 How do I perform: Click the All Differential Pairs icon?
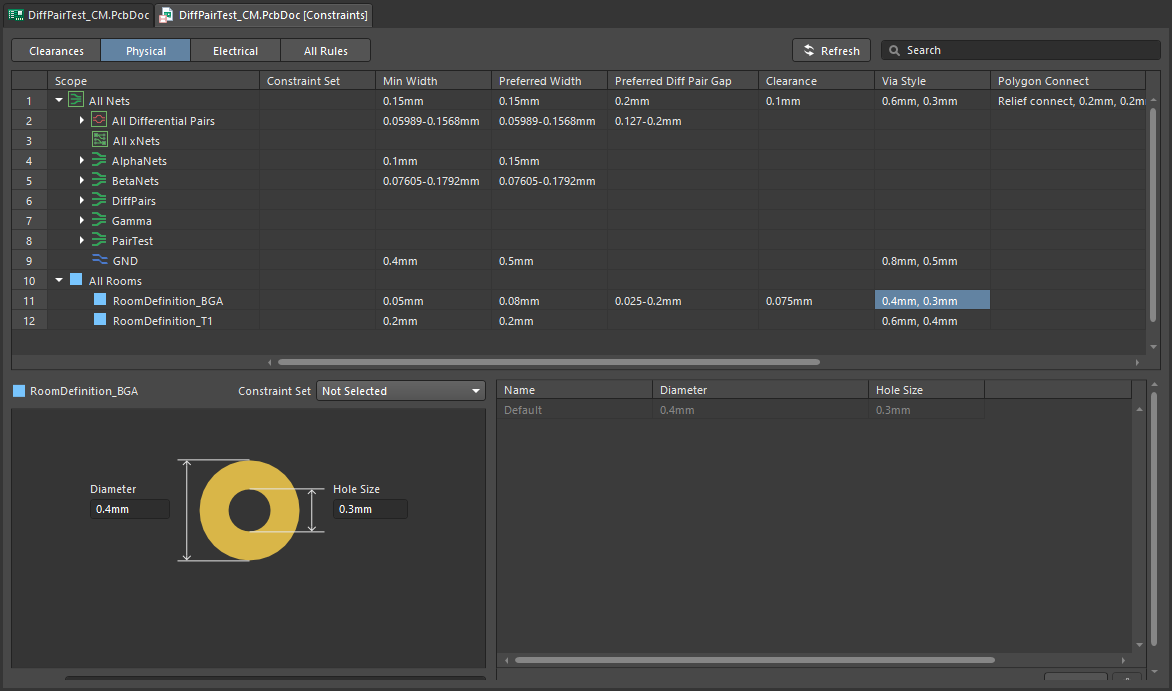[99, 120]
